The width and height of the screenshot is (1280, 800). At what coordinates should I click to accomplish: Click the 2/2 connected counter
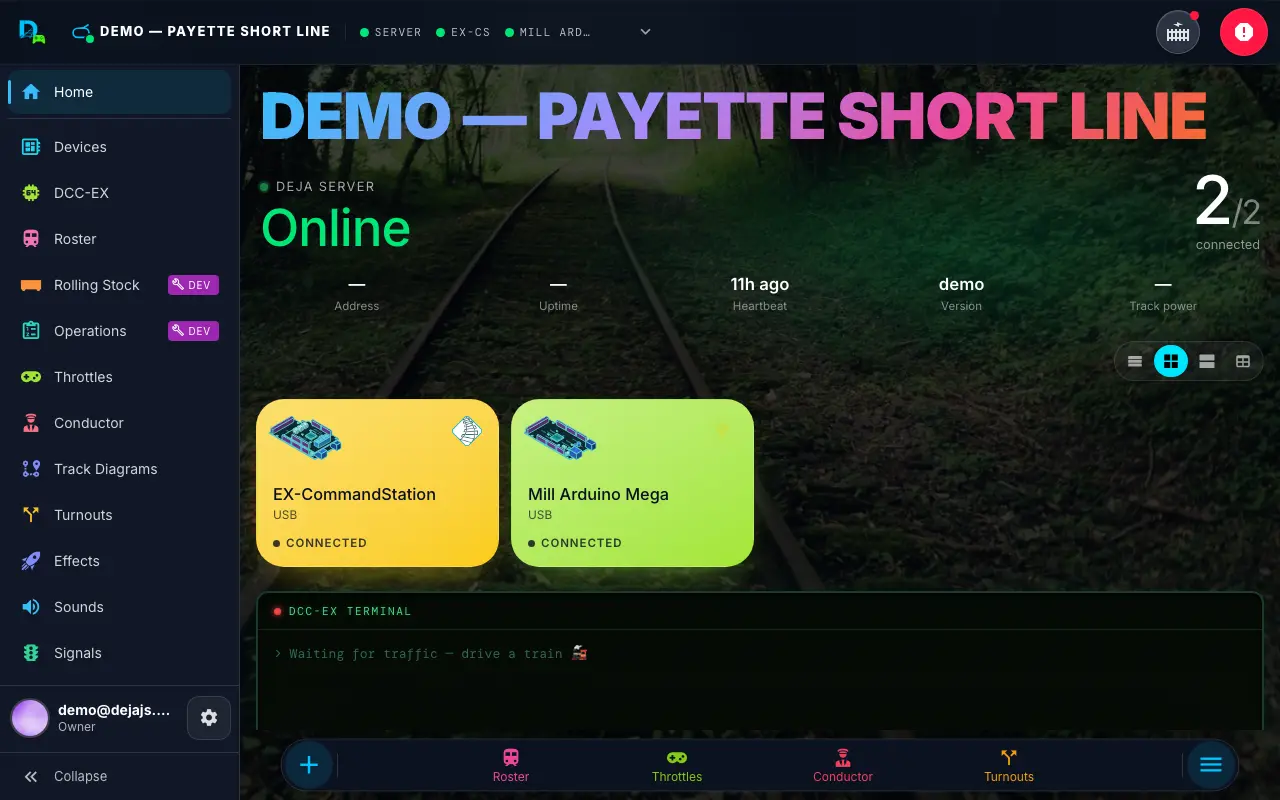(1227, 211)
